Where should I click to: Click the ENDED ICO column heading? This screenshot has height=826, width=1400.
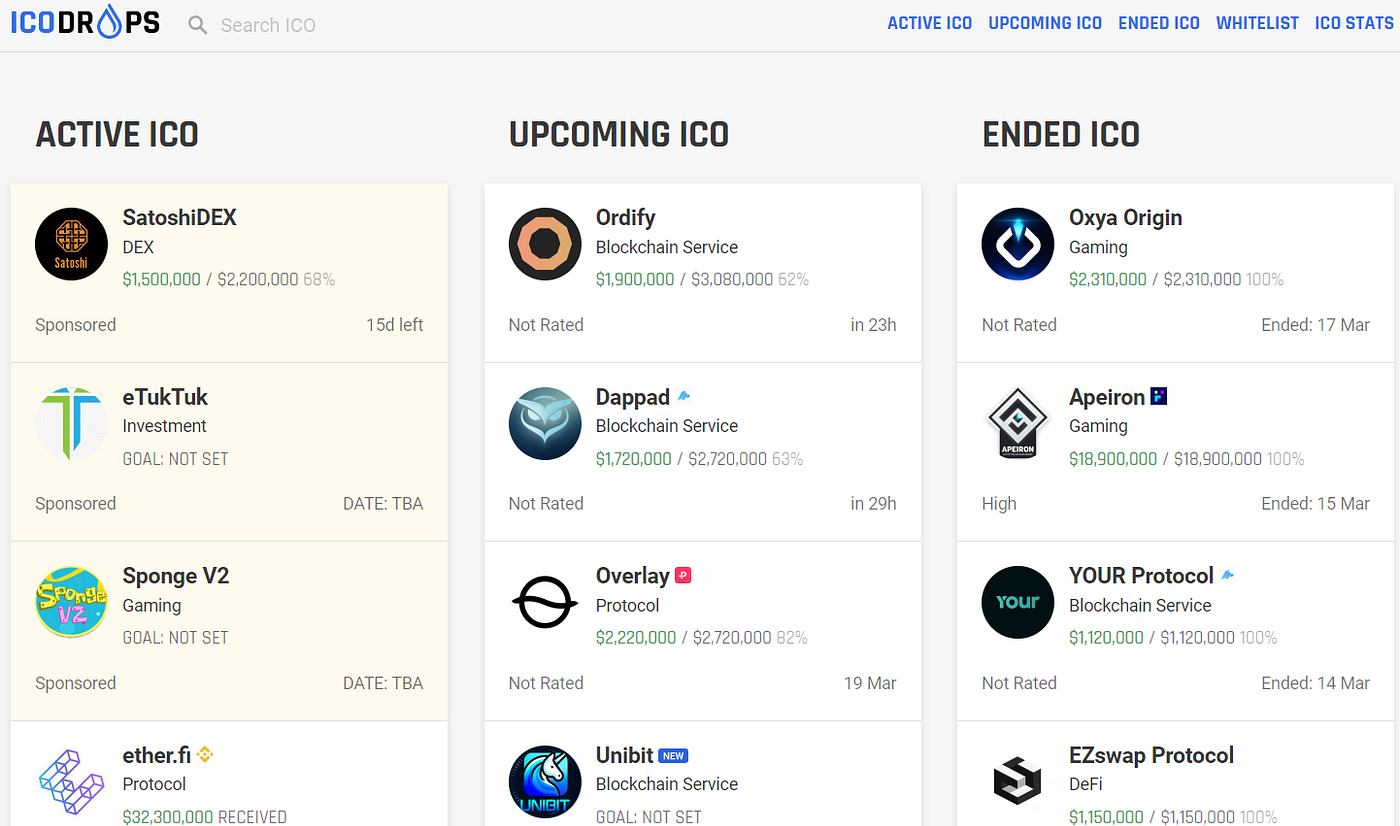click(x=1061, y=134)
